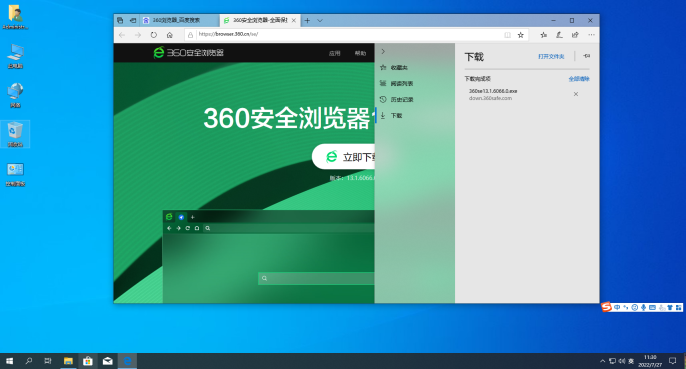Open Sogou toolbox grid icon
This screenshot has height=369, width=686.
(679, 308)
